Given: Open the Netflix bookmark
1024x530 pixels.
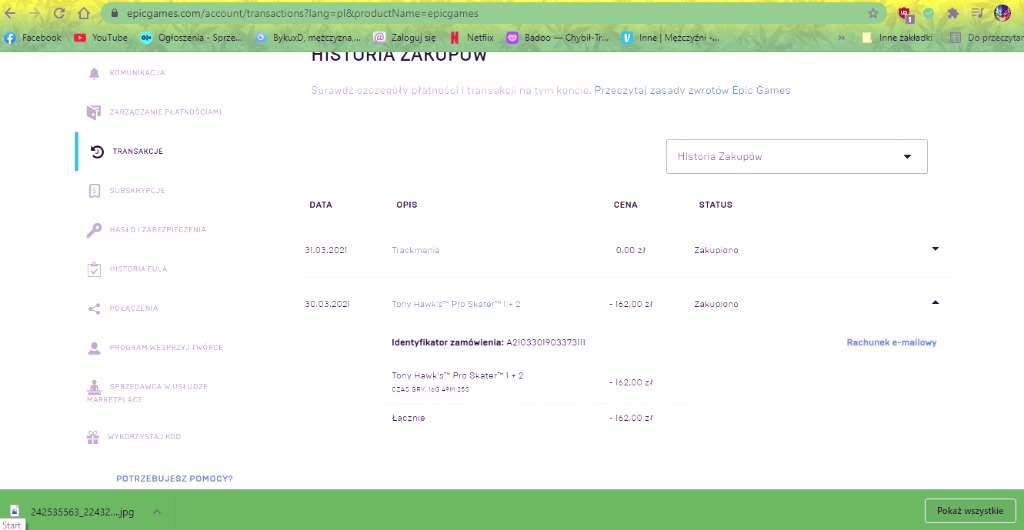Looking at the screenshot, I should pyautogui.click(x=471, y=38).
